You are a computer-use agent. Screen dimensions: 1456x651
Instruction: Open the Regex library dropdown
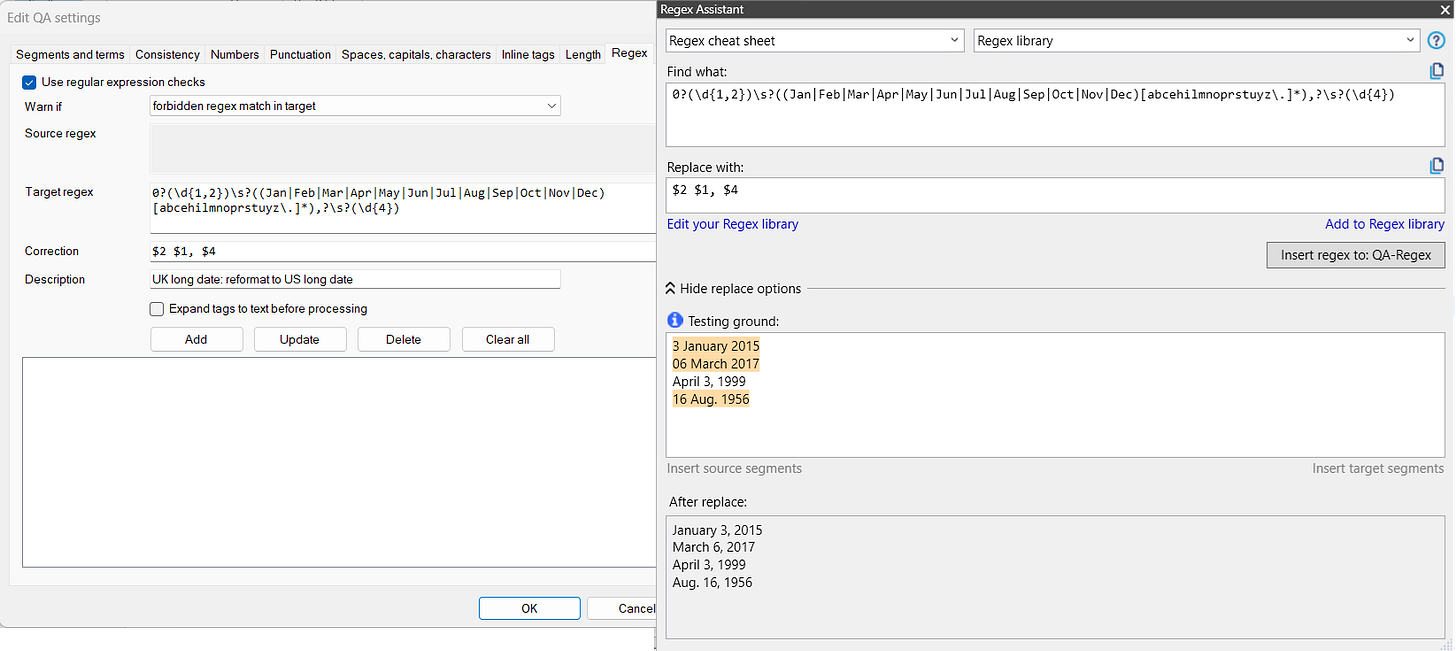pyautogui.click(x=1197, y=41)
